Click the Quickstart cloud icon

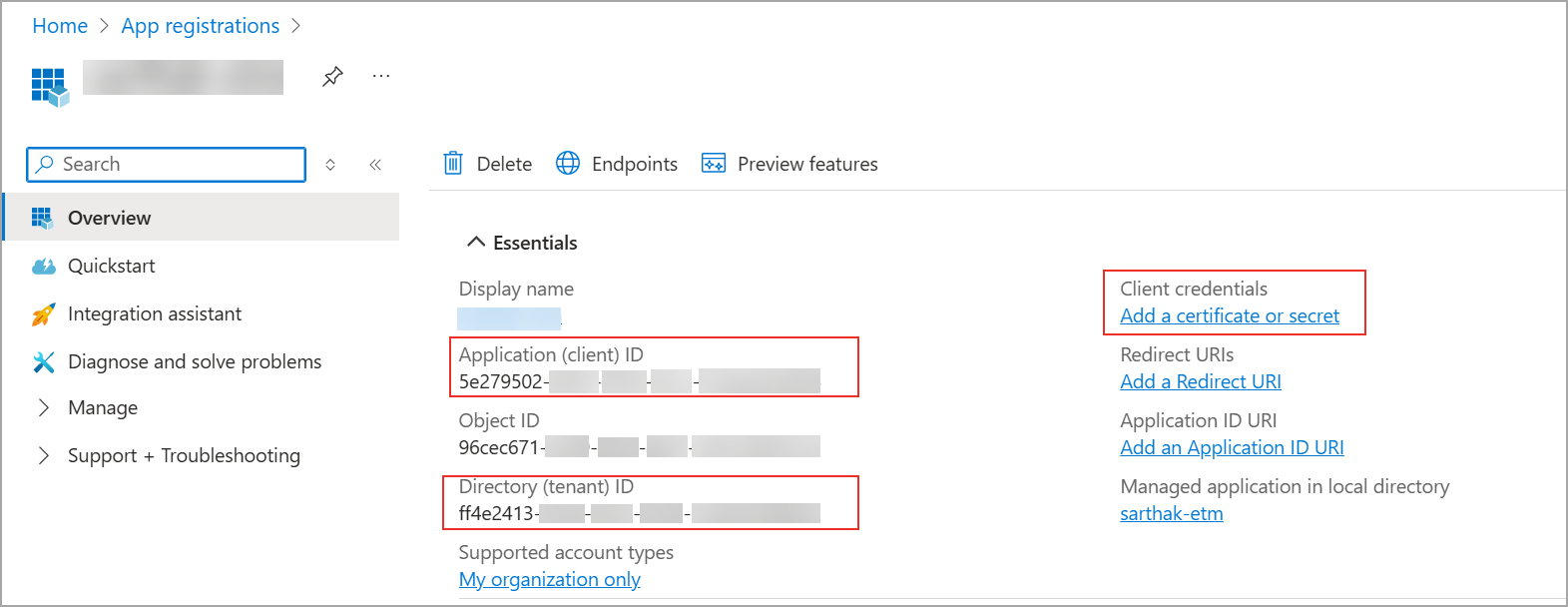coord(43,267)
